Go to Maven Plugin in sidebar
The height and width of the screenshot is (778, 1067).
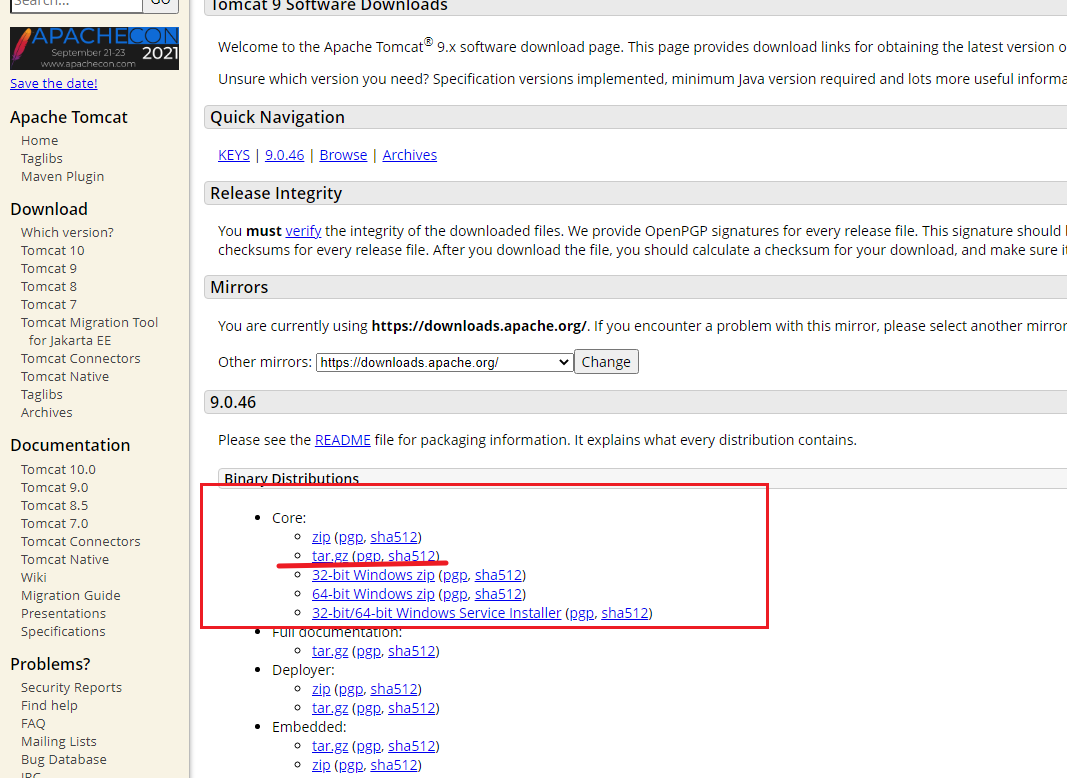62,176
